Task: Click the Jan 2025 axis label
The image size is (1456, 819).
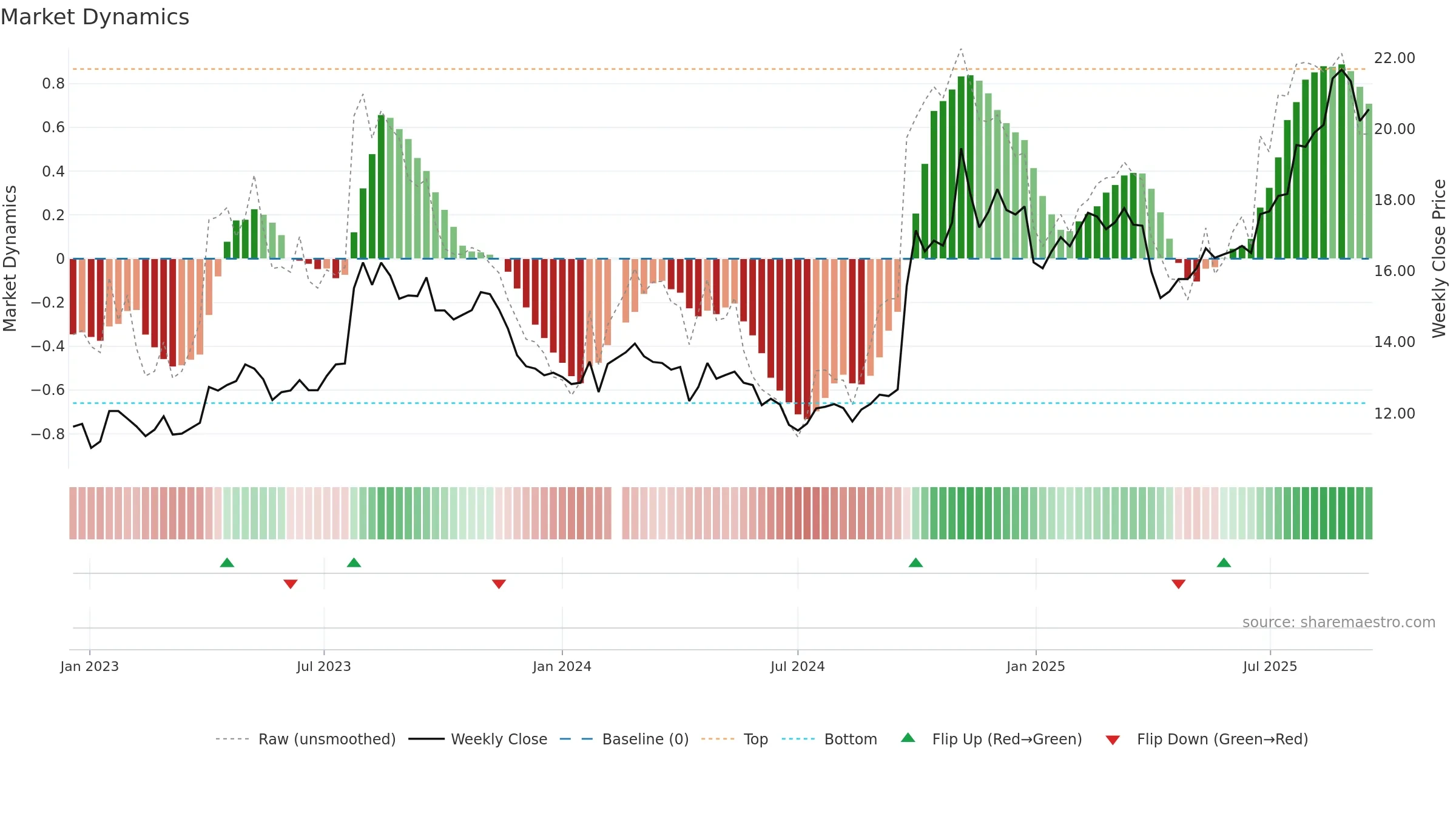Action: [x=1036, y=666]
